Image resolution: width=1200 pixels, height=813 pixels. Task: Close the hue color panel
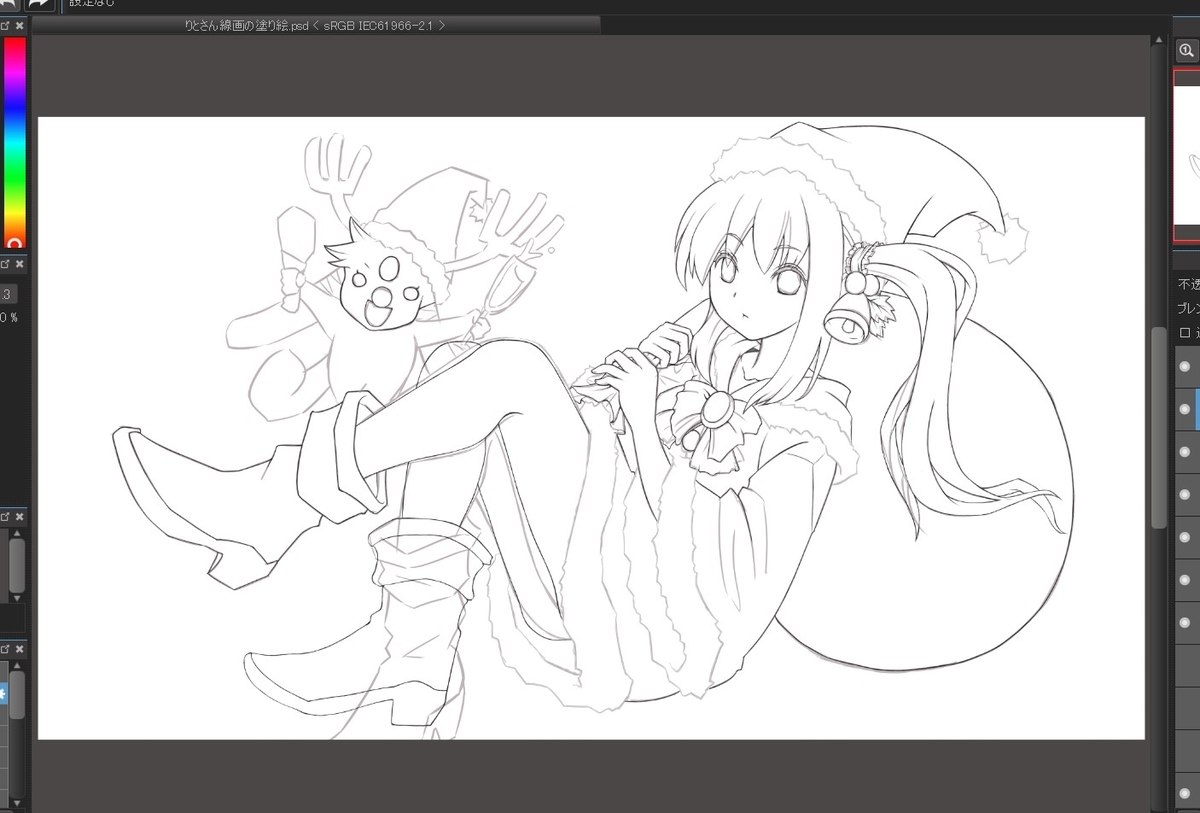[x=19, y=25]
